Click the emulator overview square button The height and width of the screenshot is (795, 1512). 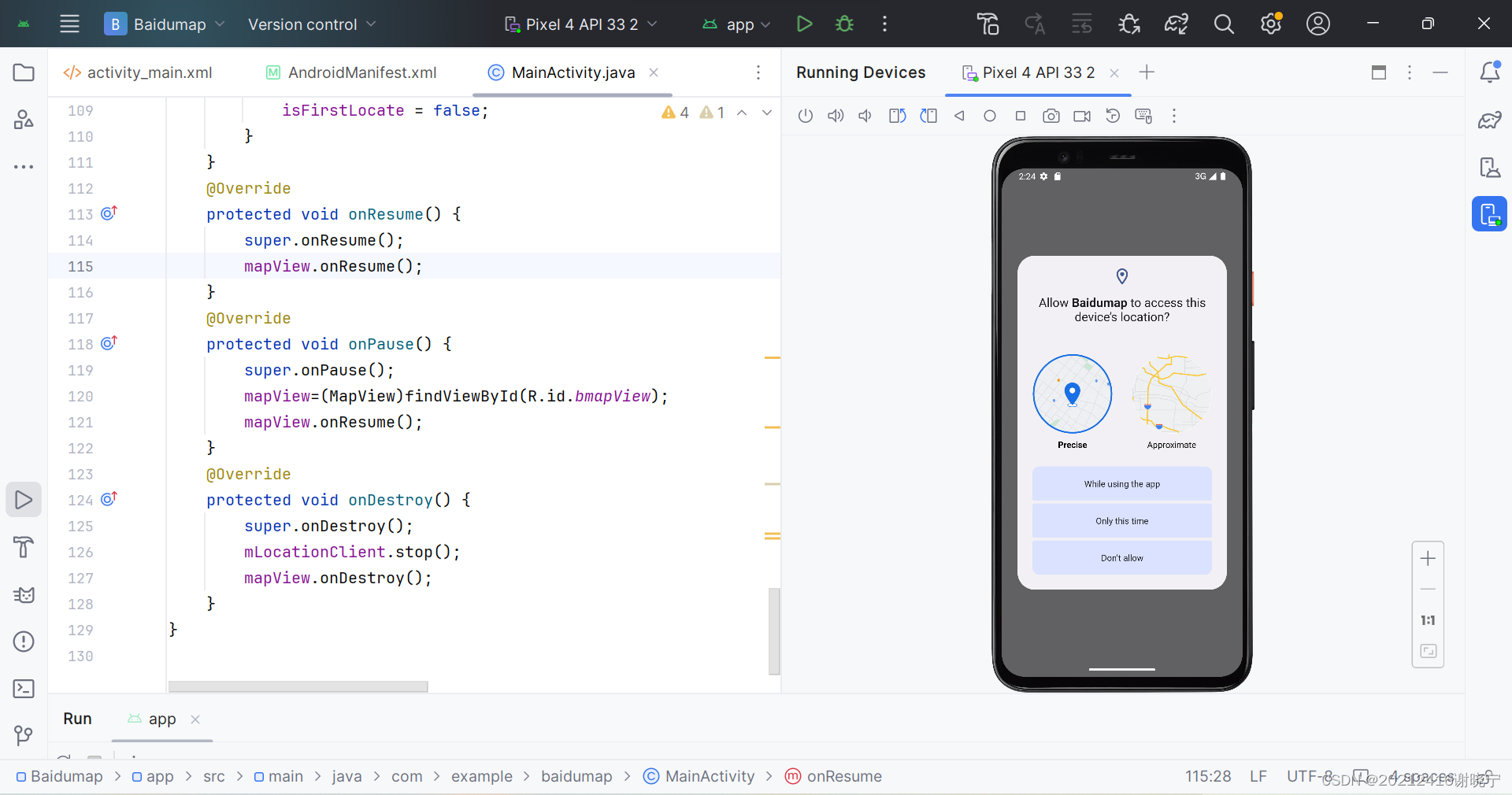(1021, 116)
